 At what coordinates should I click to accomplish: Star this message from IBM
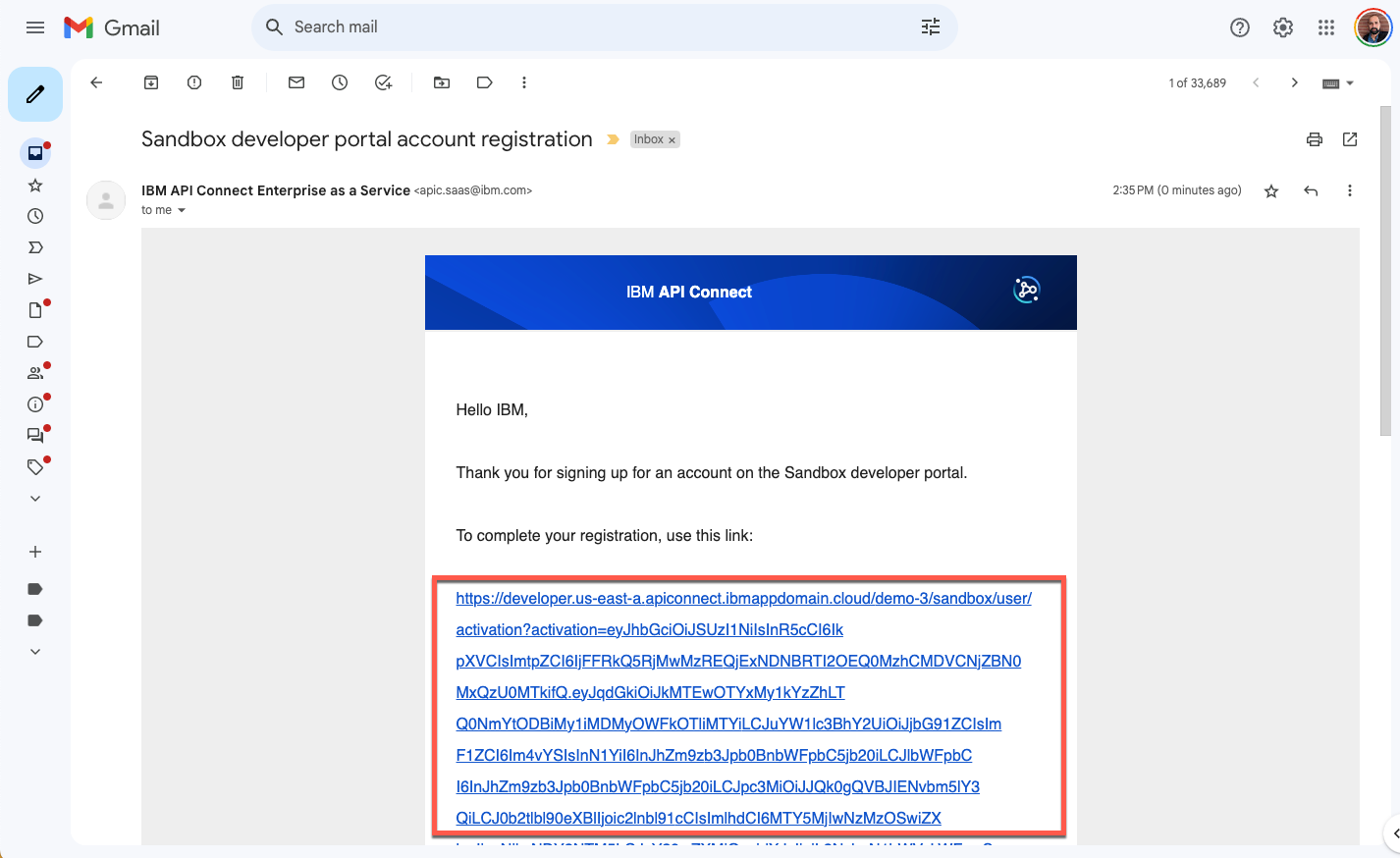pyautogui.click(x=1271, y=191)
